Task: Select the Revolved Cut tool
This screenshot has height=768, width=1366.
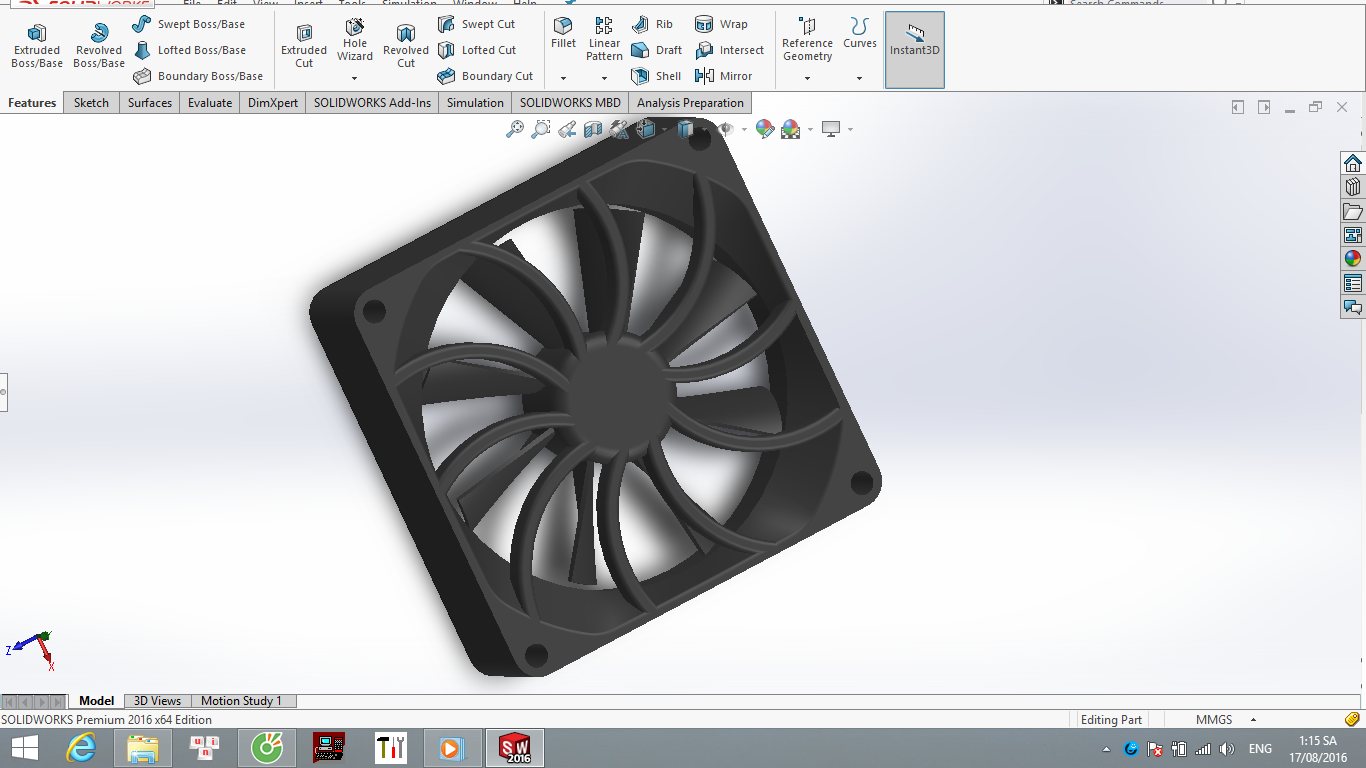Action: click(x=406, y=46)
